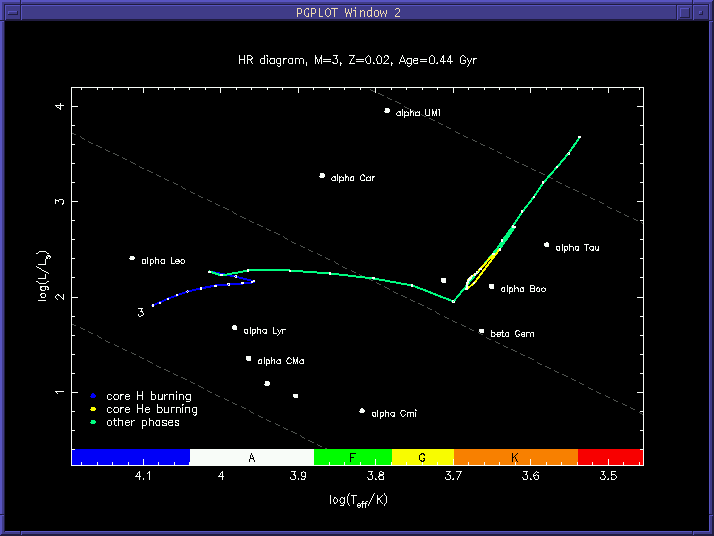Click the HR diagram title above the plot
The height and width of the screenshot is (536, 714).
pos(357,61)
